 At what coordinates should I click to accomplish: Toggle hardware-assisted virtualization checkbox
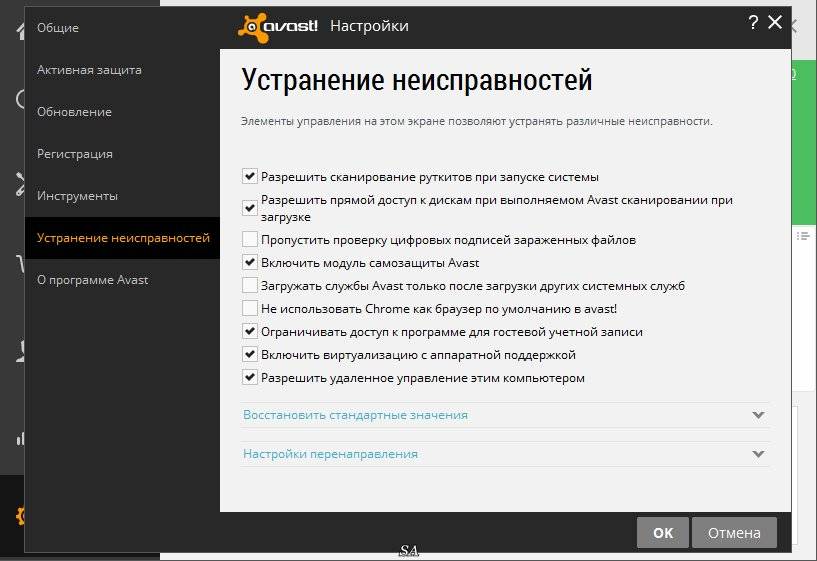pos(250,354)
